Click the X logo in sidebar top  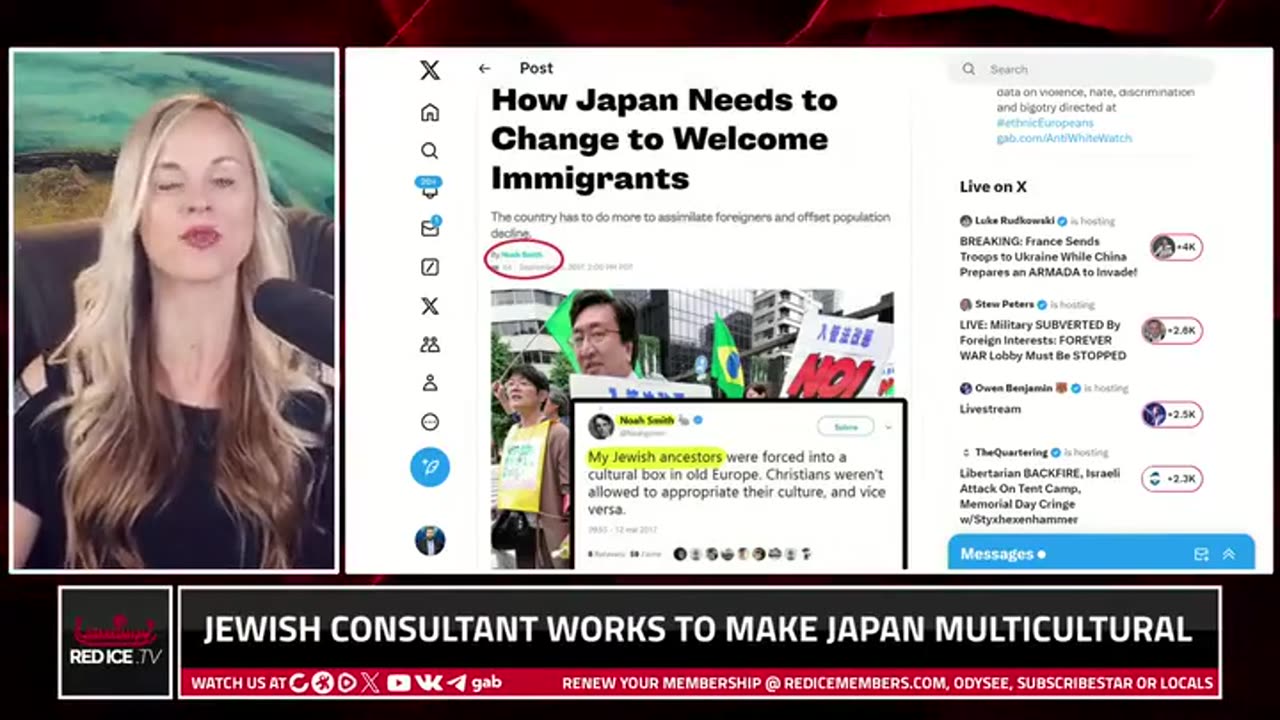point(430,70)
